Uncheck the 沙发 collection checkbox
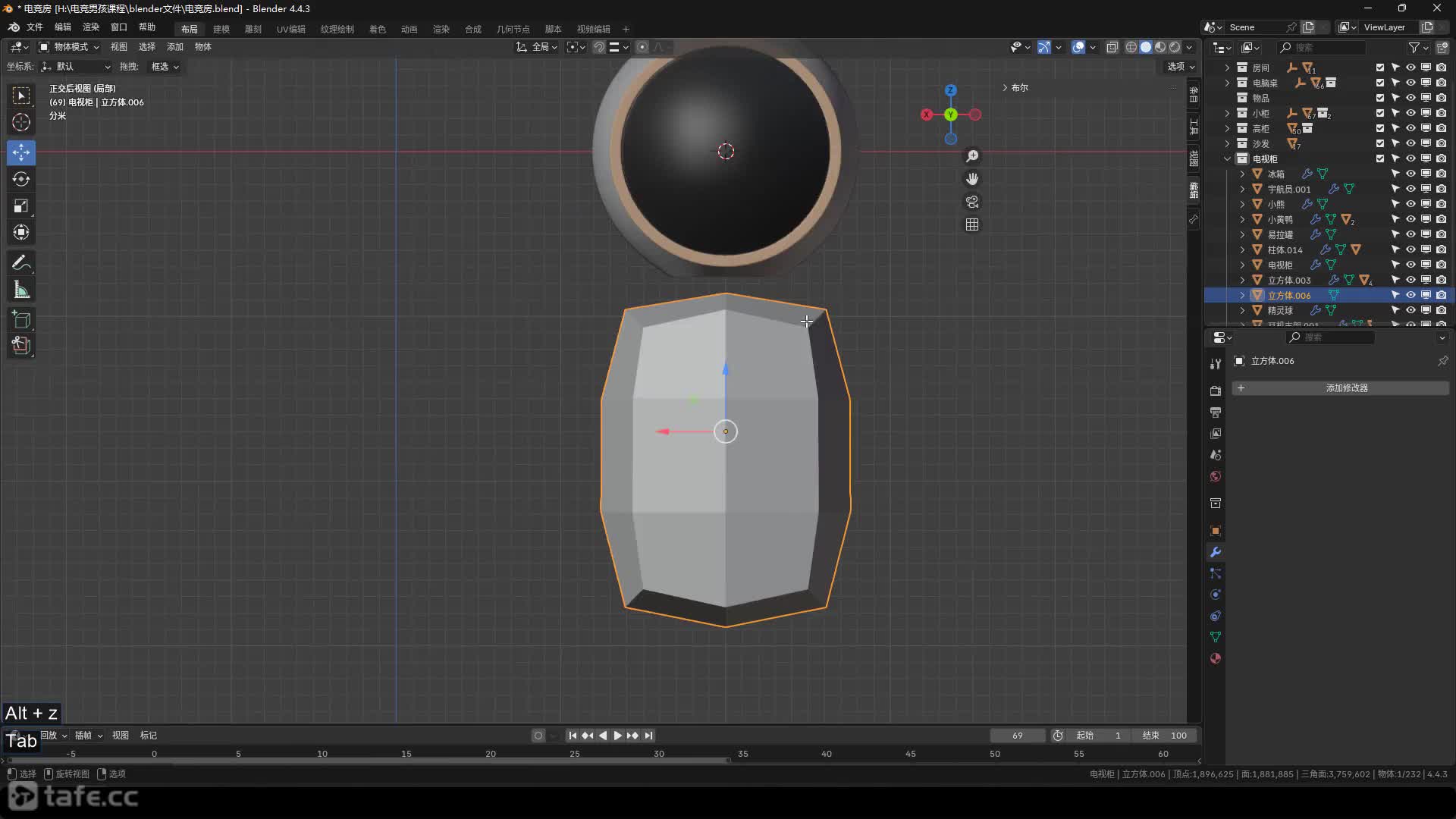This screenshot has width=1456, height=819. coord(1380,143)
